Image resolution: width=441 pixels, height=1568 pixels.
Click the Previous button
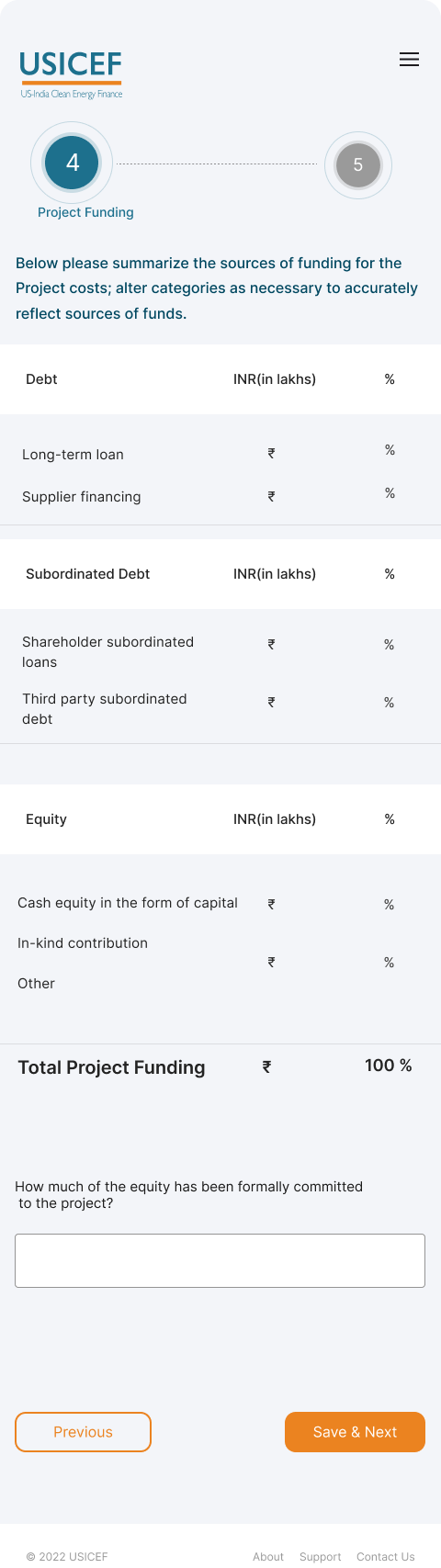click(83, 1432)
